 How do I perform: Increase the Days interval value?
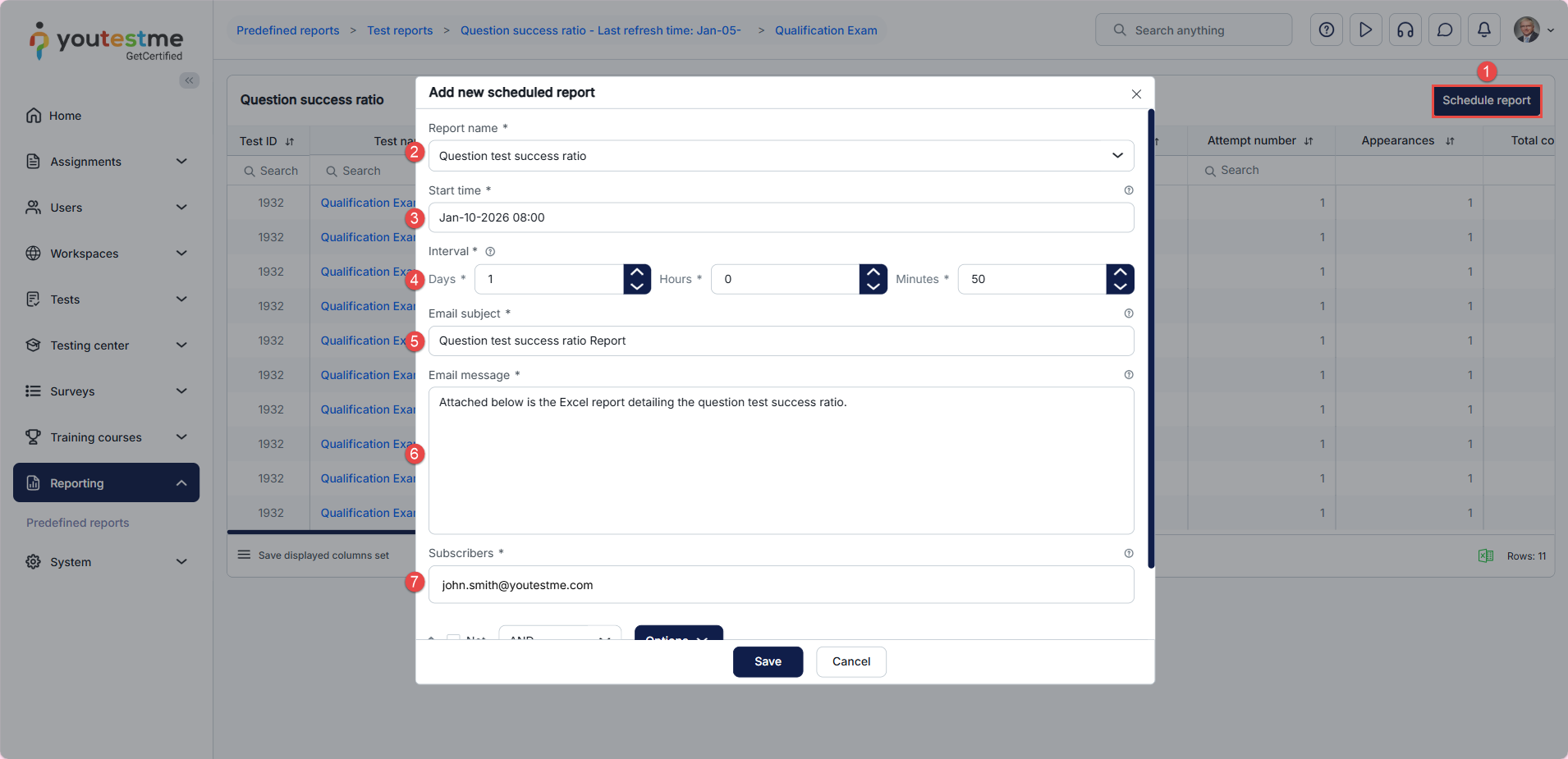[x=637, y=272]
